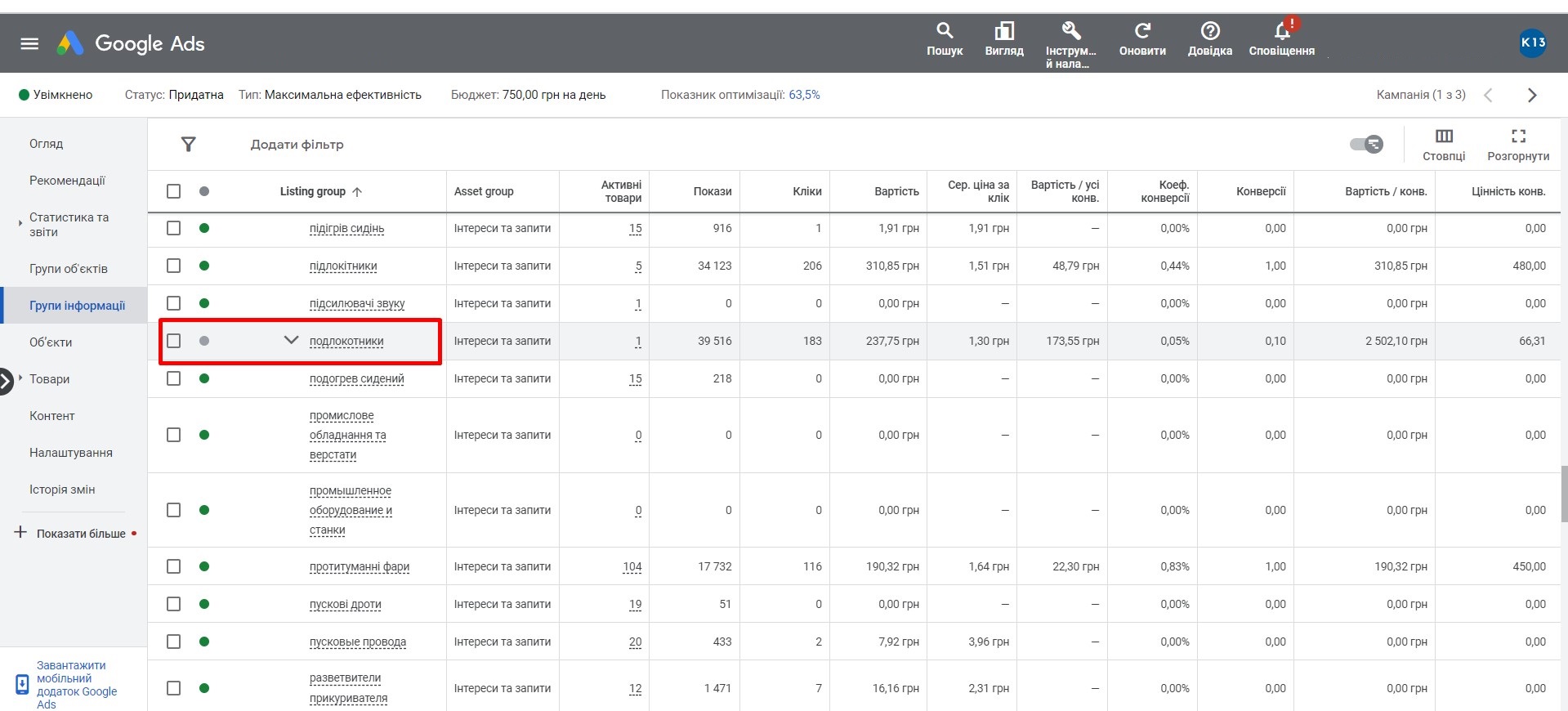Go to next campaign arrow
The image size is (1568, 711).
point(1532,95)
